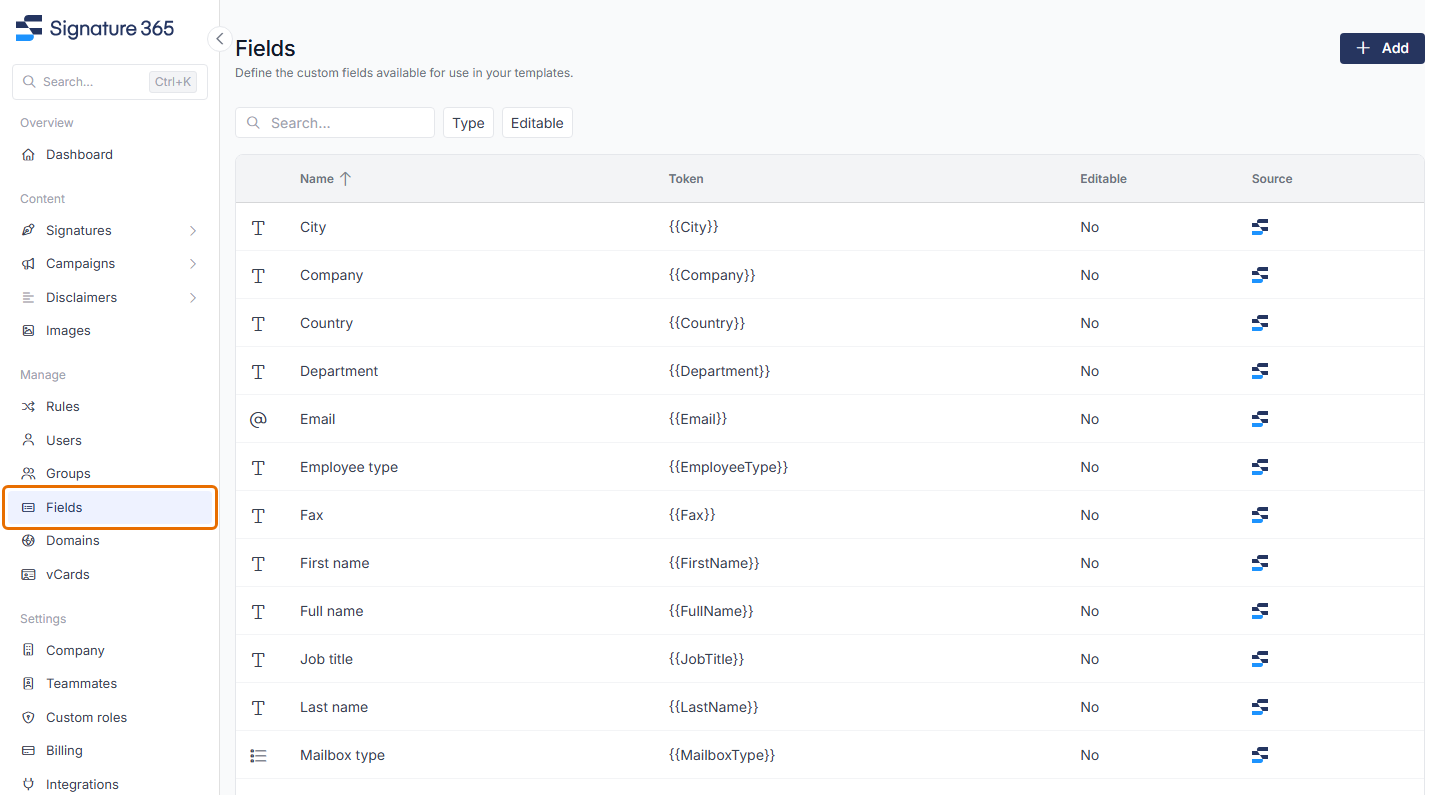Image resolution: width=1440 pixels, height=795 pixels.
Task: Click the {{LastName}} token
Action: click(x=714, y=707)
